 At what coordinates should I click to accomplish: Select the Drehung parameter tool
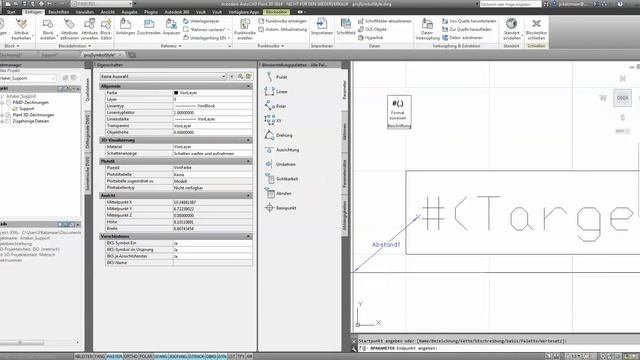278,135
